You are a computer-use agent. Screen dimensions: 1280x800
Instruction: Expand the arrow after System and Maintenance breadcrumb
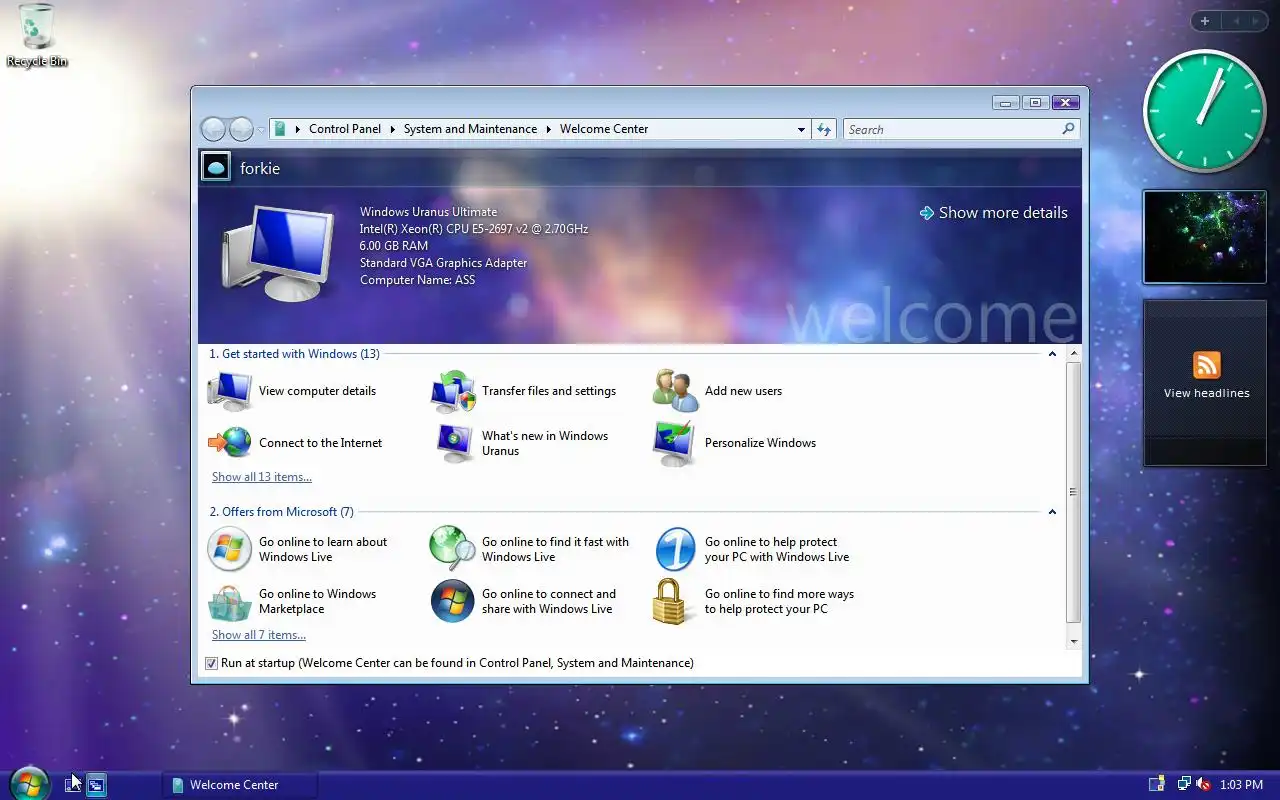click(548, 129)
